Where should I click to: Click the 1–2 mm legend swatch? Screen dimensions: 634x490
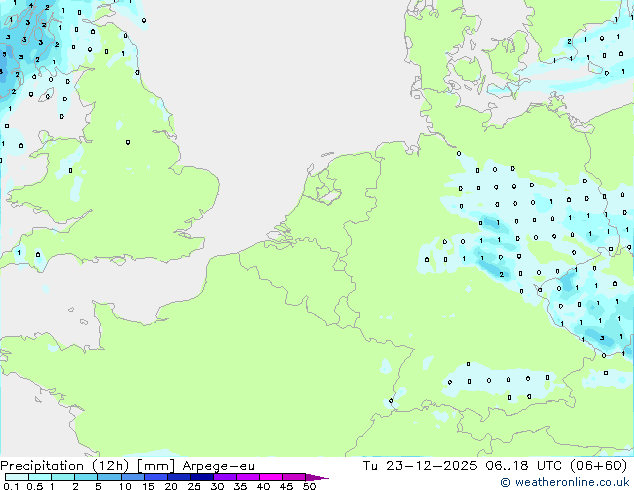pyautogui.click(x=63, y=477)
